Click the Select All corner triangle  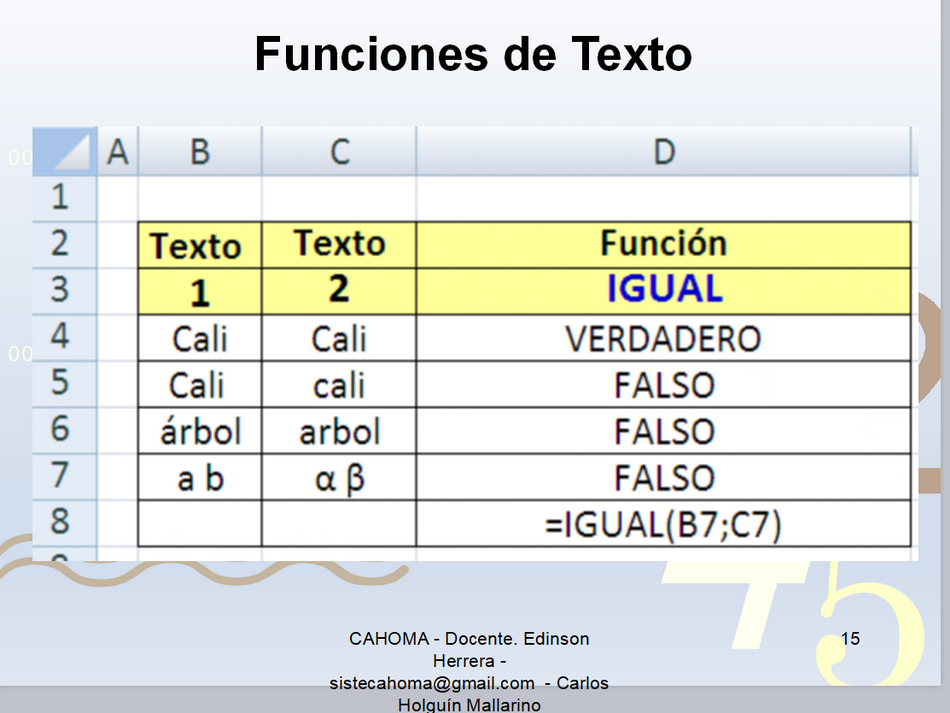coord(65,152)
